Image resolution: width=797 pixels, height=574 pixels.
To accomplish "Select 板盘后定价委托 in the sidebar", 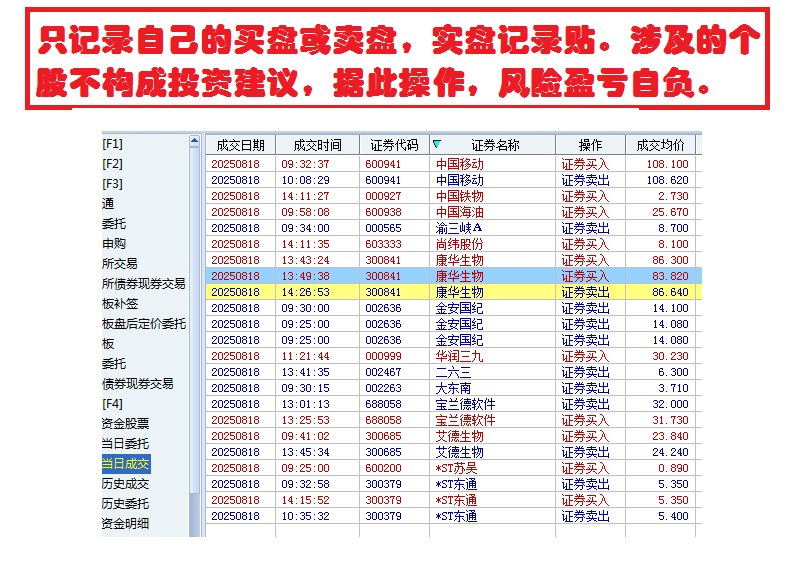I will tap(144, 323).
